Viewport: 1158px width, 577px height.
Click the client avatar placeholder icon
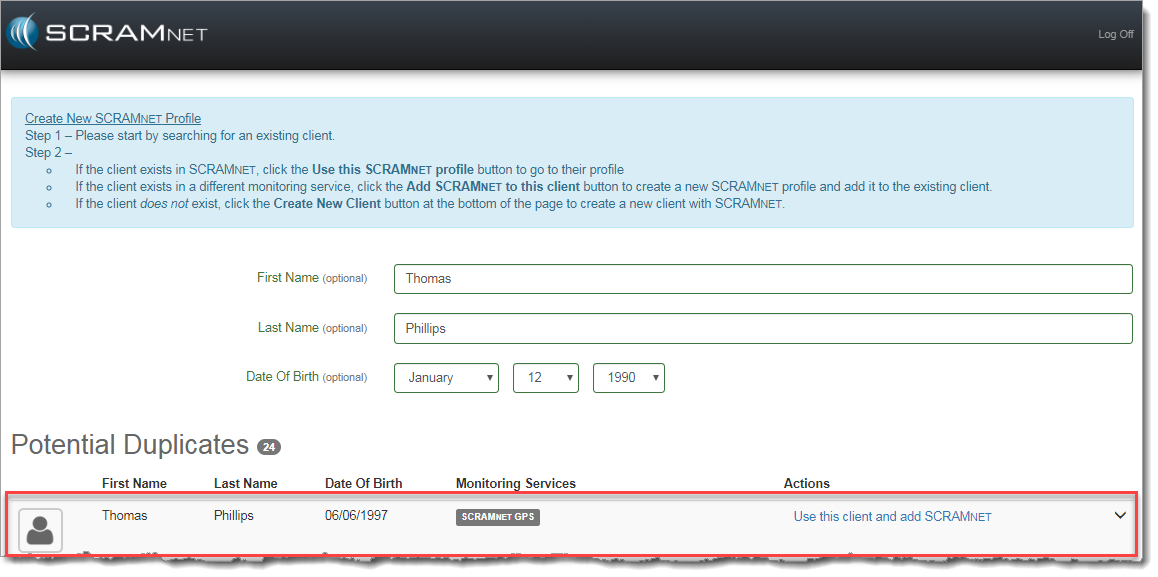pos(40,530)
